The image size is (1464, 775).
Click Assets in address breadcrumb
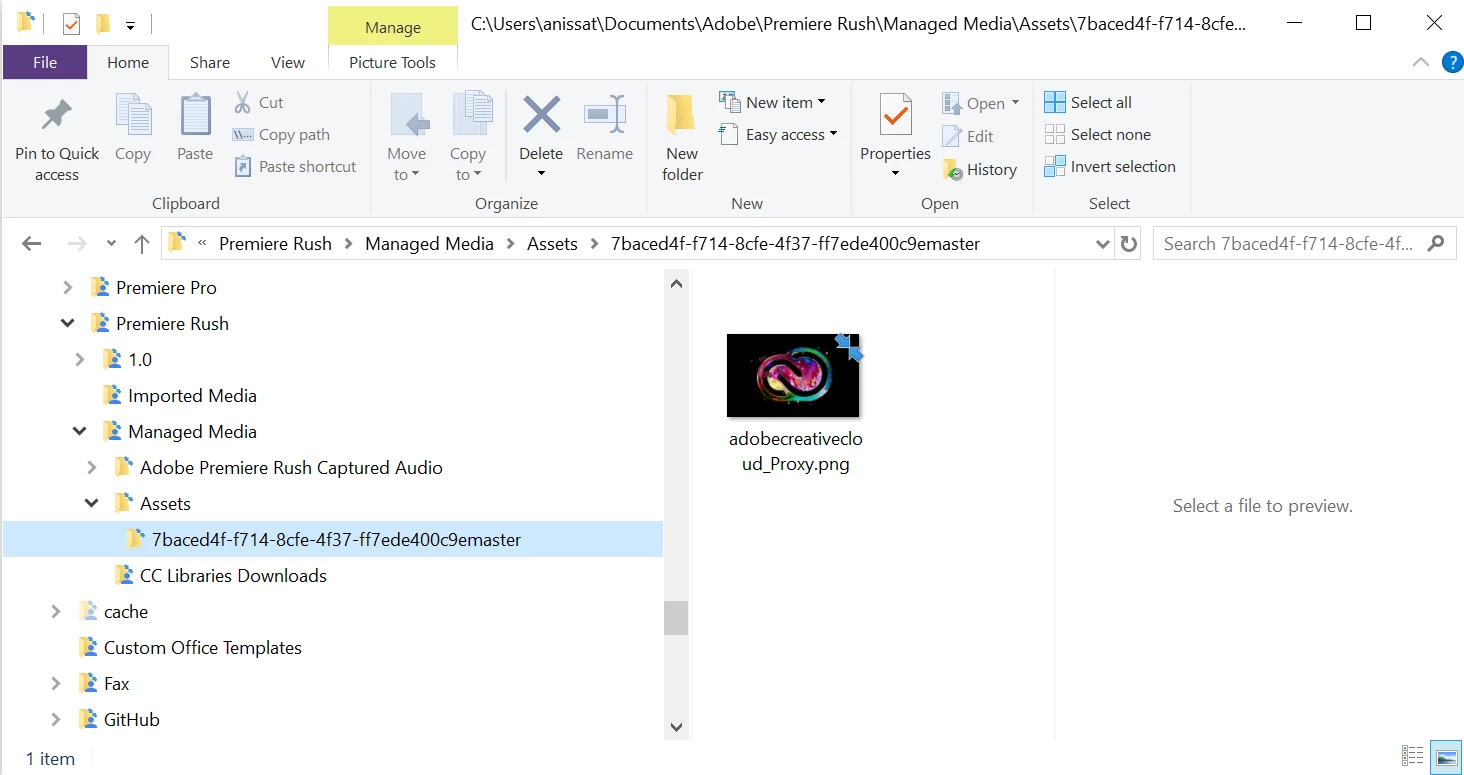(552, 243)
